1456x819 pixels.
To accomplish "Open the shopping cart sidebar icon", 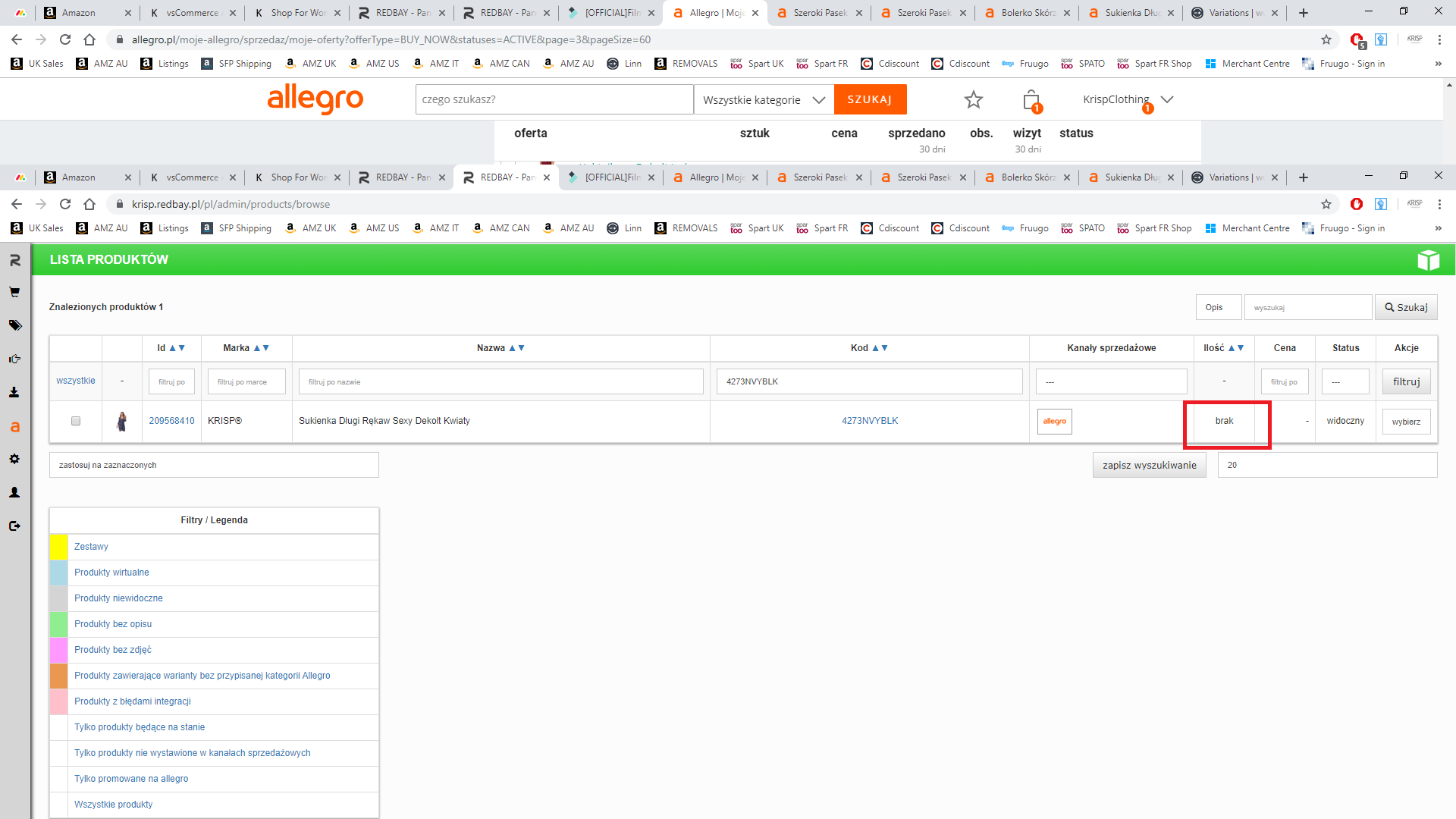I will coord(14,292).
